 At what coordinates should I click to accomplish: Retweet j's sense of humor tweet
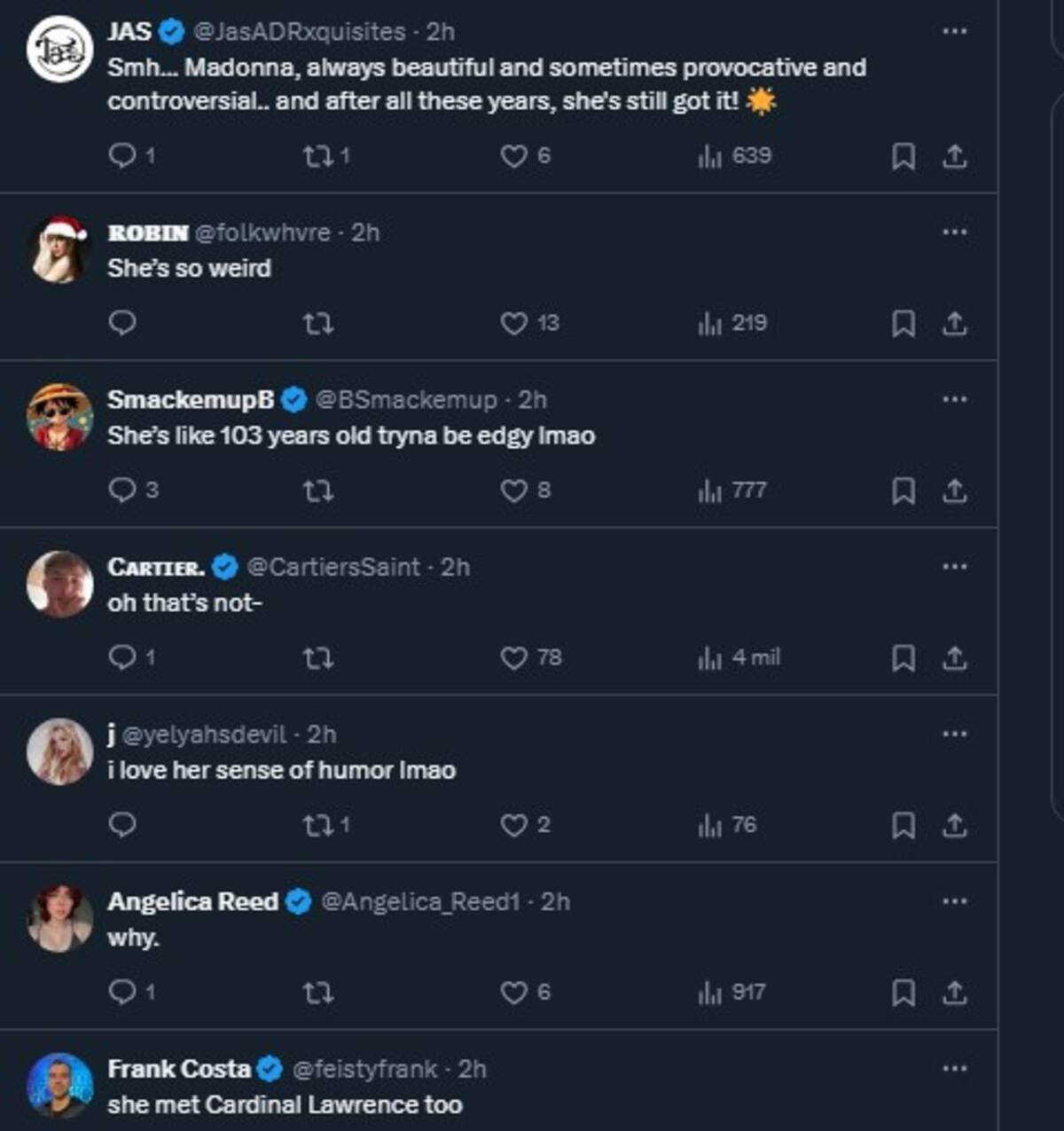[317, 825]
